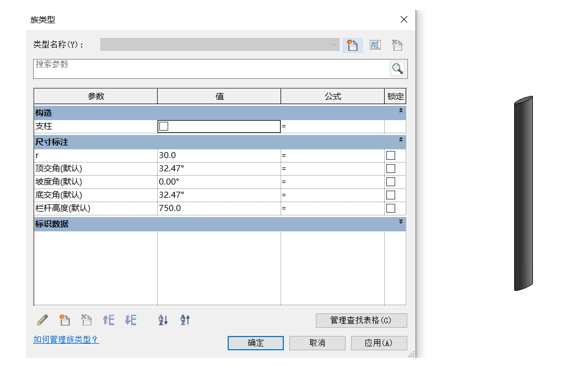This screenshot has width=585, height=367.
Task: Sort parameters in ascending order
Action: pyautogui.click(x=163, y=320)
